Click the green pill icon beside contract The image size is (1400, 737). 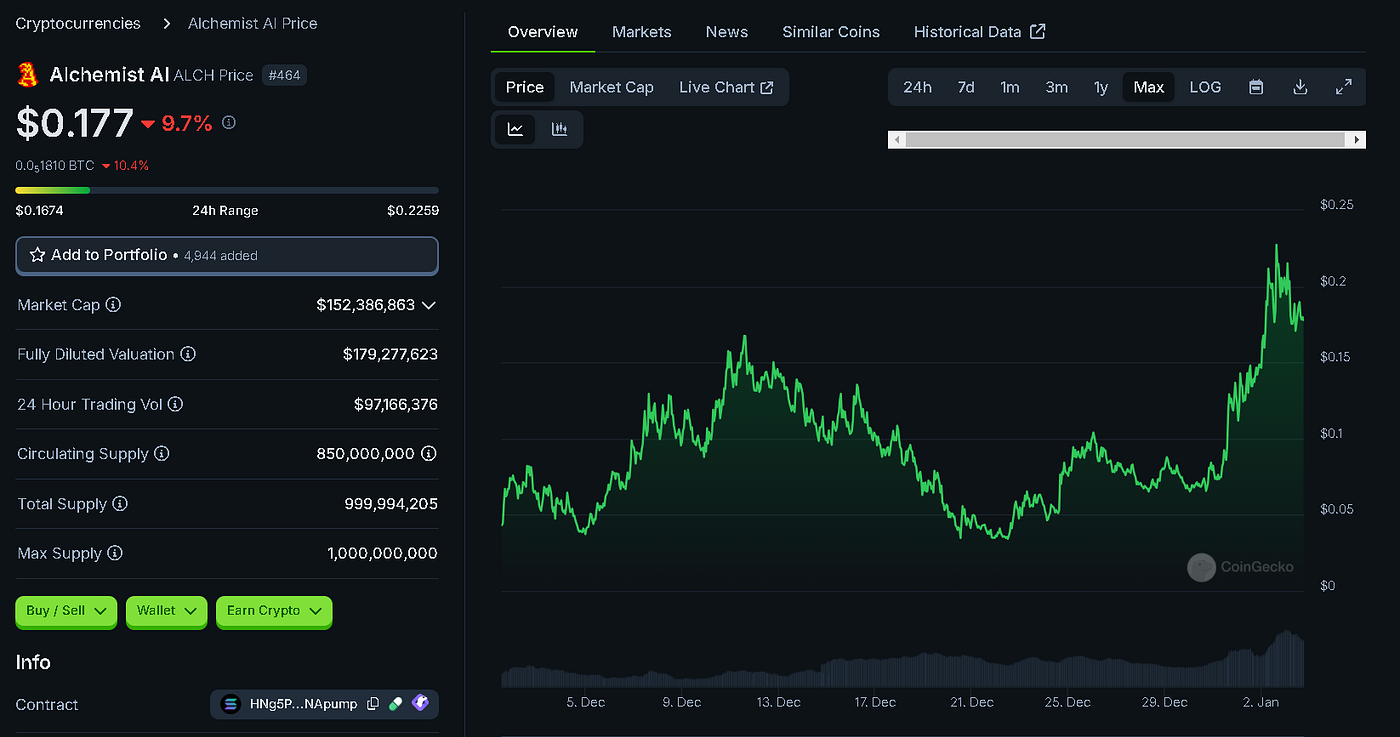click(x=396, y=704)
